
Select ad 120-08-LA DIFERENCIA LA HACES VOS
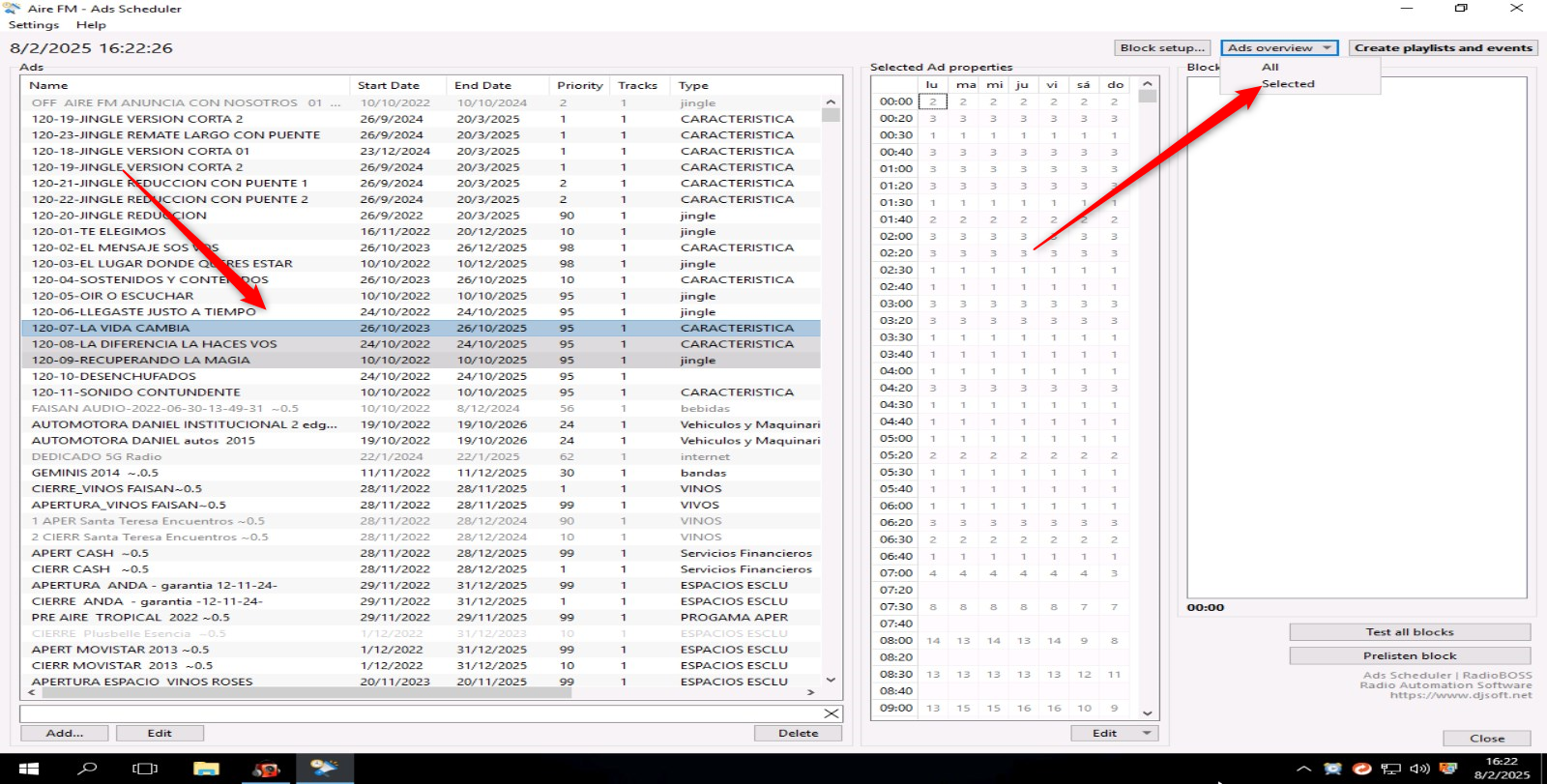tap(421, 344)
